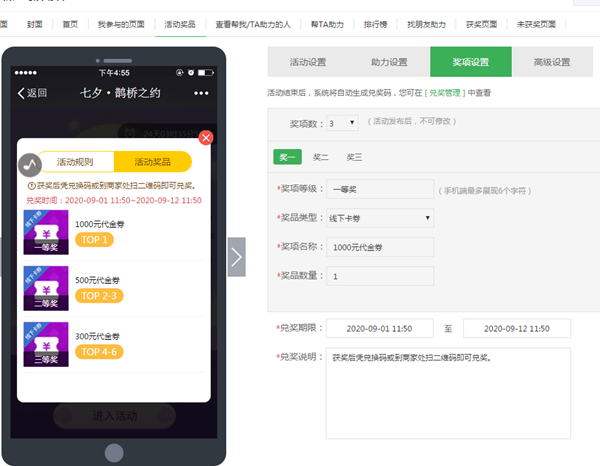Select the 奖一 tab
The image size is (600, 466).
(x=287, y=157)
